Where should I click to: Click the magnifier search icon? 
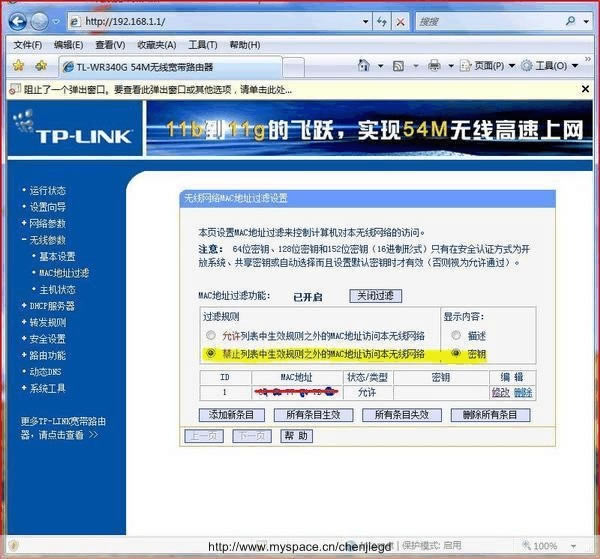point(571,21)
